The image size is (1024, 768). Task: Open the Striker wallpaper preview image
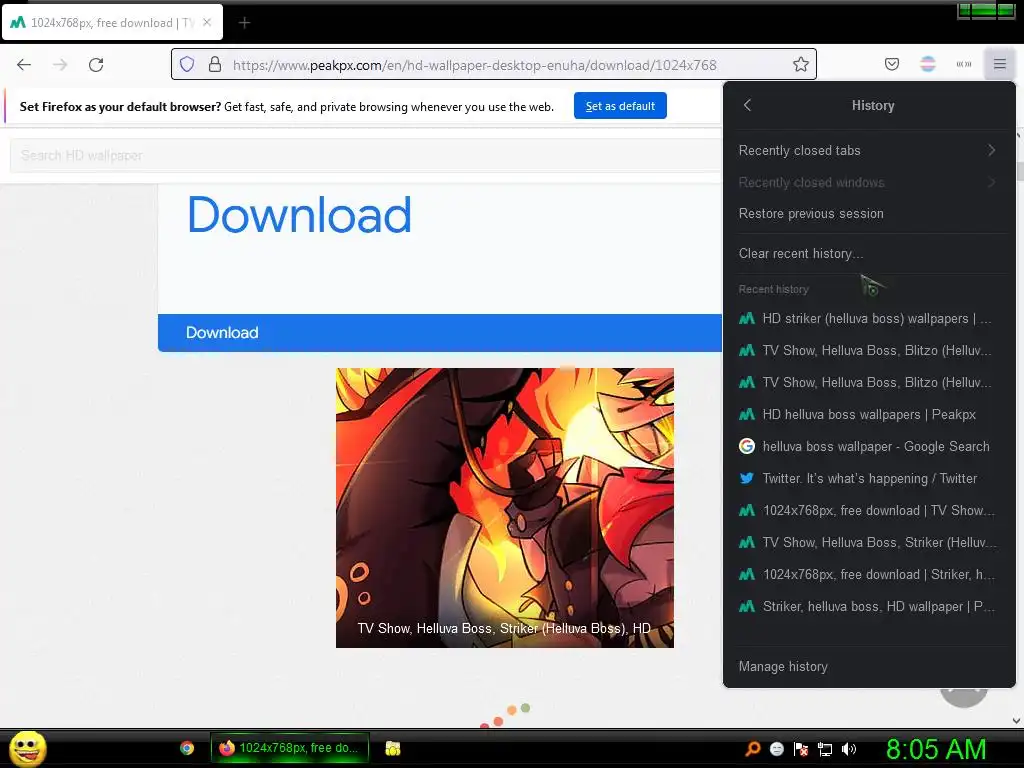click(504, 507)
